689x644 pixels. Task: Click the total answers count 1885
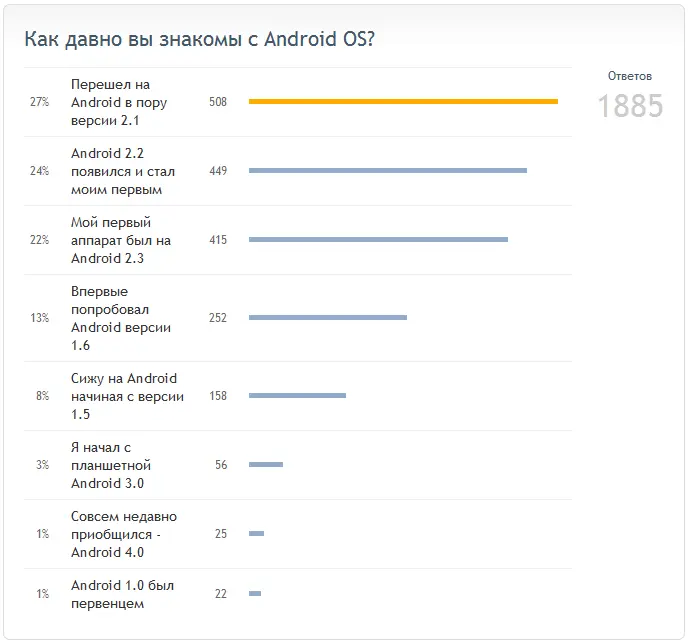630,106
